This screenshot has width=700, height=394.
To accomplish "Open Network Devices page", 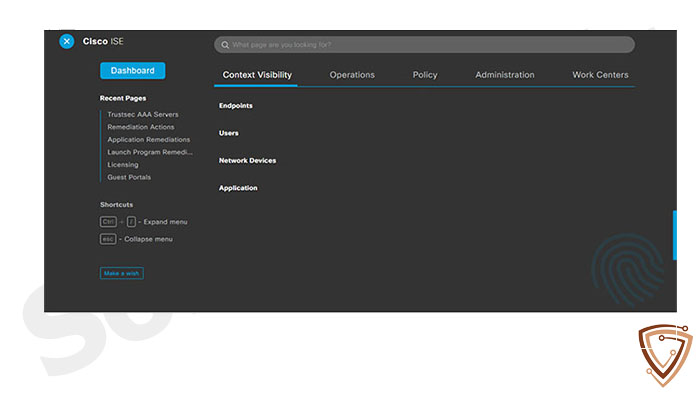I will point(247,161).
